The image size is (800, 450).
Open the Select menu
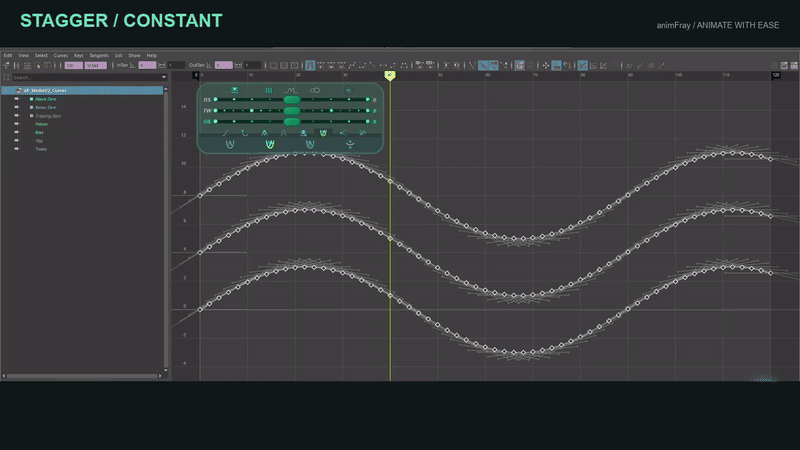41,56
